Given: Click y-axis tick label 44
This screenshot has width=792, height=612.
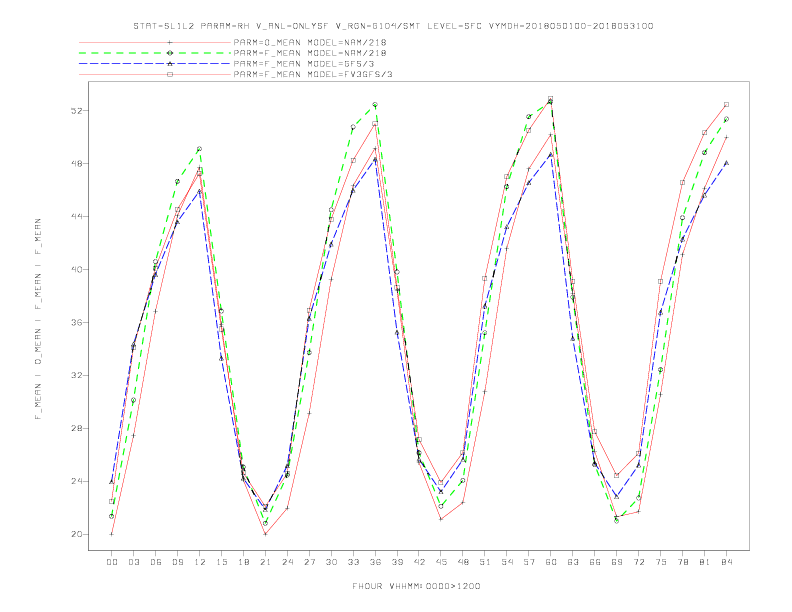Looking at the screenshot, I should pyautogui.click(x=76, y=217).
